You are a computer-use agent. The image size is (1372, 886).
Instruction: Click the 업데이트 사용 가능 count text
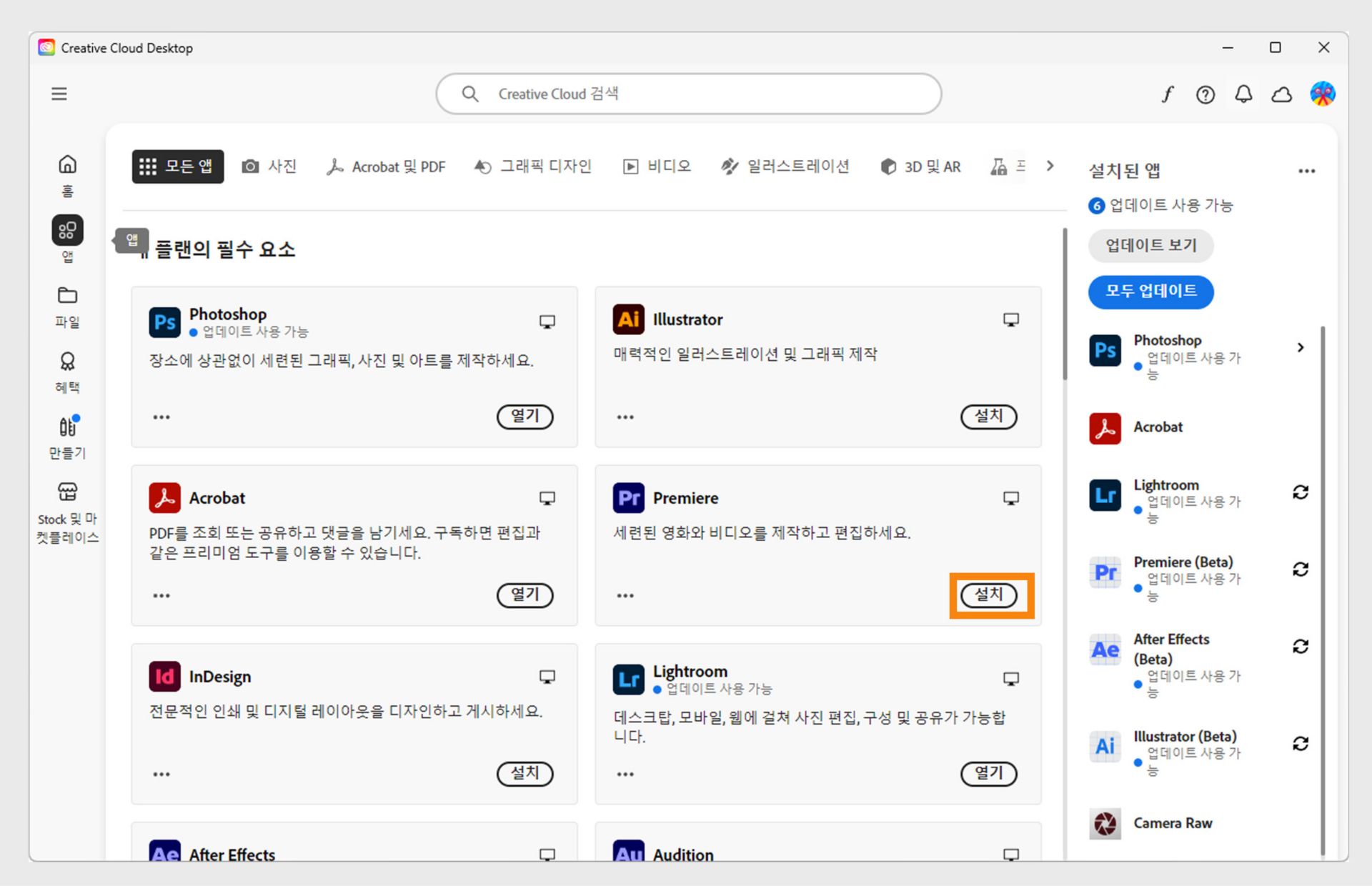click(1170, 206)
